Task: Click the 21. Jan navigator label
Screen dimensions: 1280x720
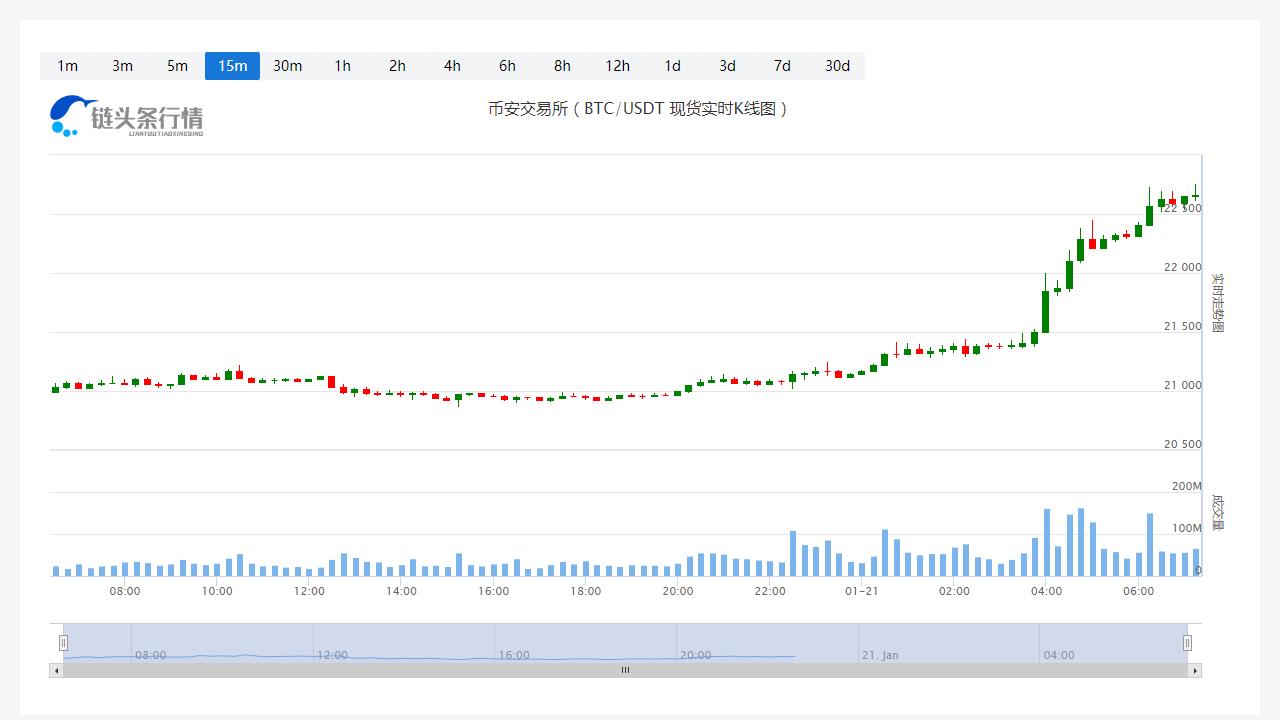Action: (880, 655)
